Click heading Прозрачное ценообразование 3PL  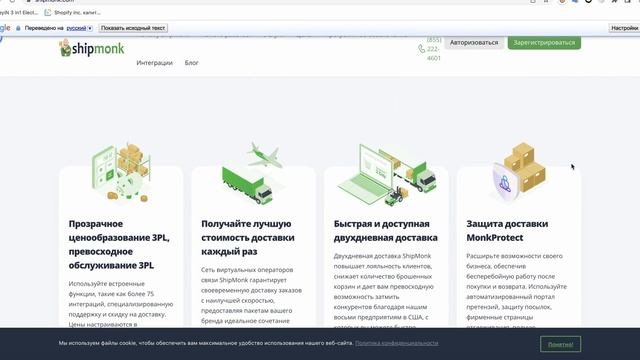coord(119,244)
